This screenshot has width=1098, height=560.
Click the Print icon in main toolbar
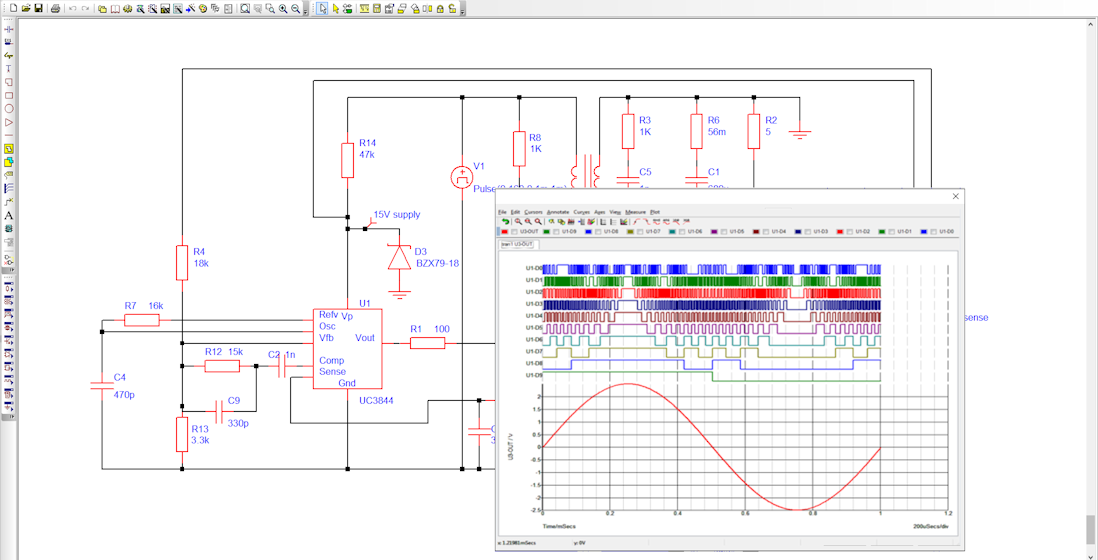55,8
